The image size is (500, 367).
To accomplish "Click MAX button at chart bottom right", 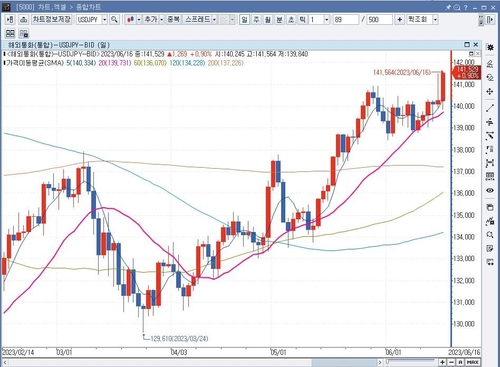I will [473, 362].
